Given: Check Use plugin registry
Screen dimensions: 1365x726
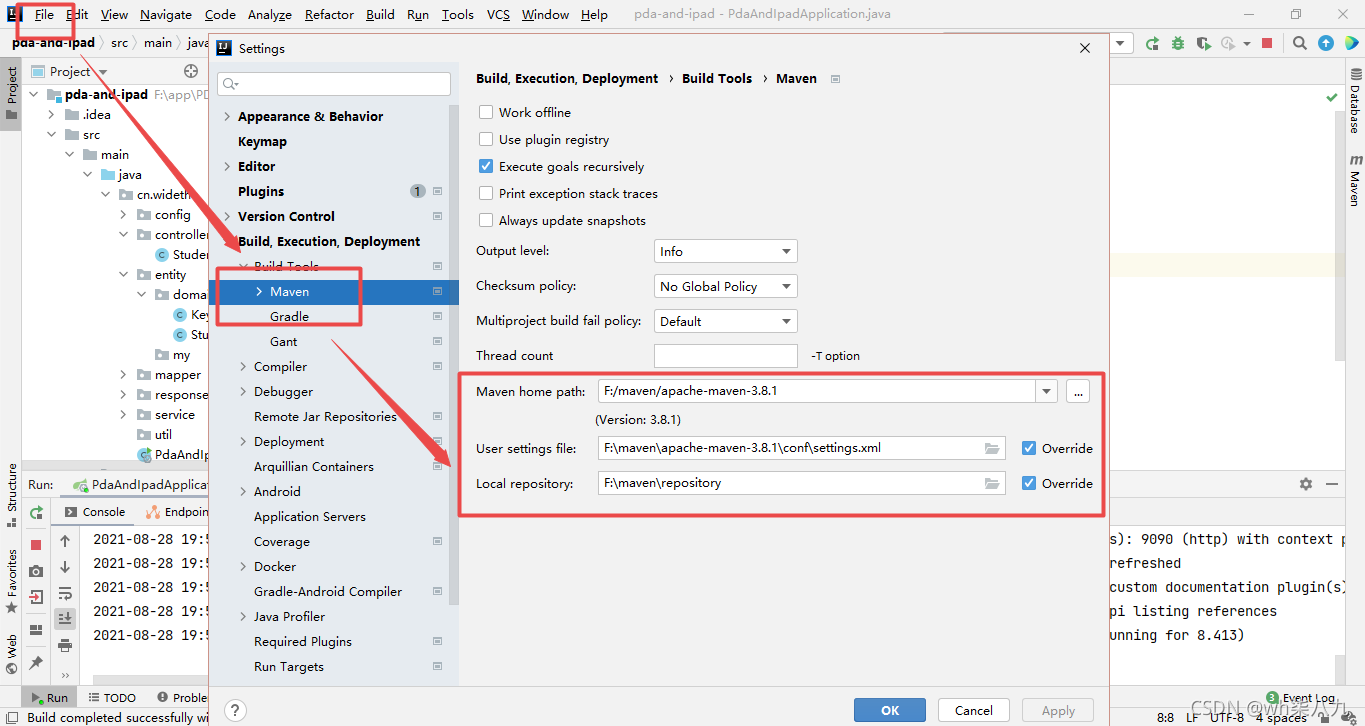Looking at the screenshot, I should [486, 139].
